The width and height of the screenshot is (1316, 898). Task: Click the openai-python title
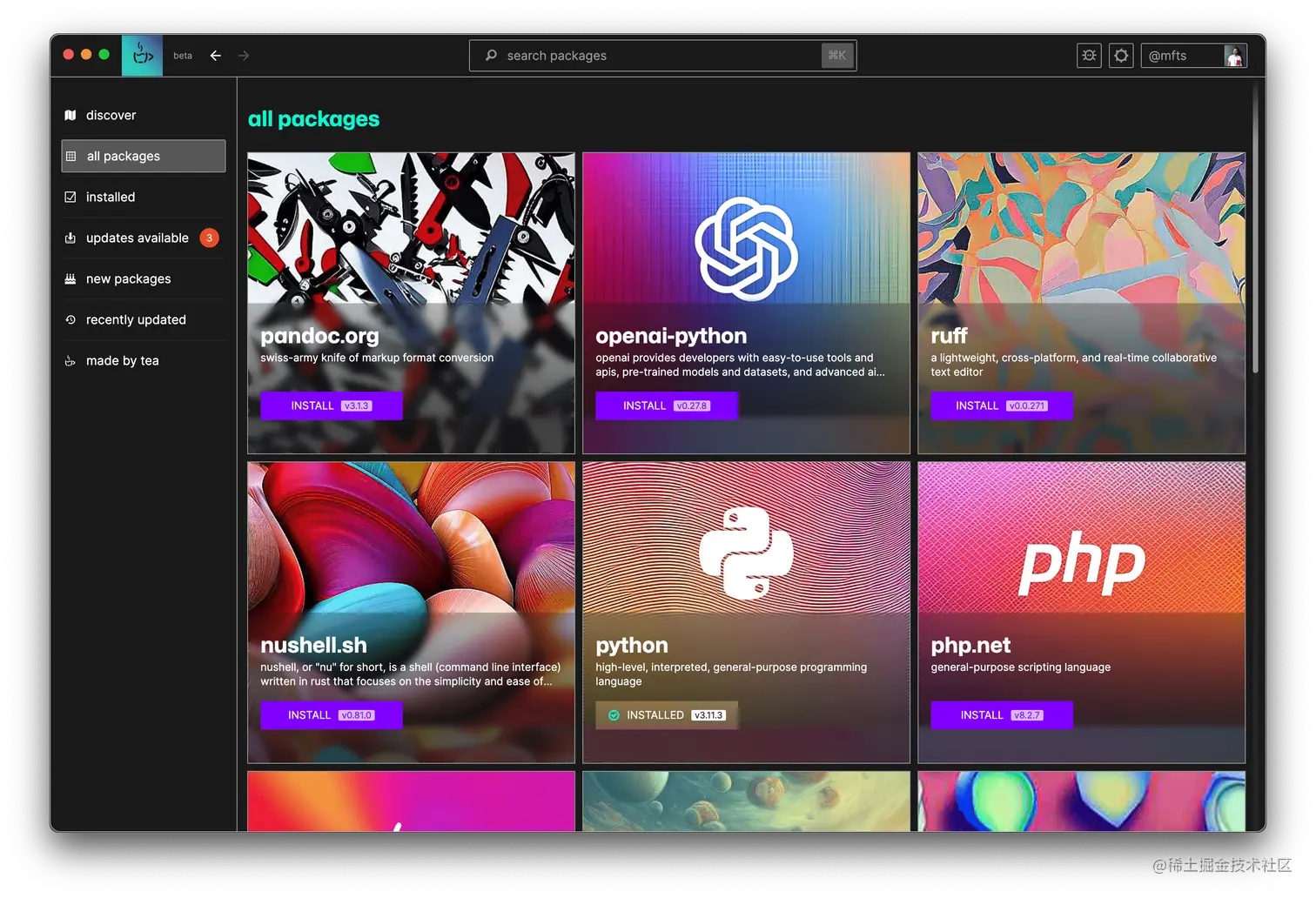pyautogui.click(x=671, y=336)
